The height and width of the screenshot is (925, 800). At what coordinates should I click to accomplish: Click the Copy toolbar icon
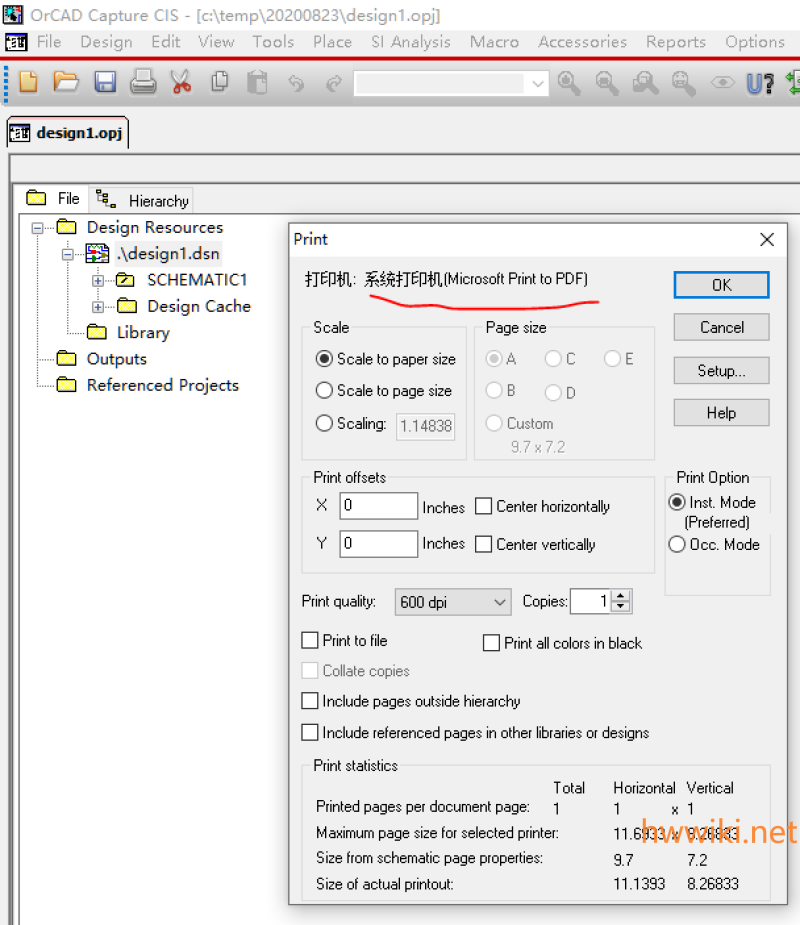point(219,82)
